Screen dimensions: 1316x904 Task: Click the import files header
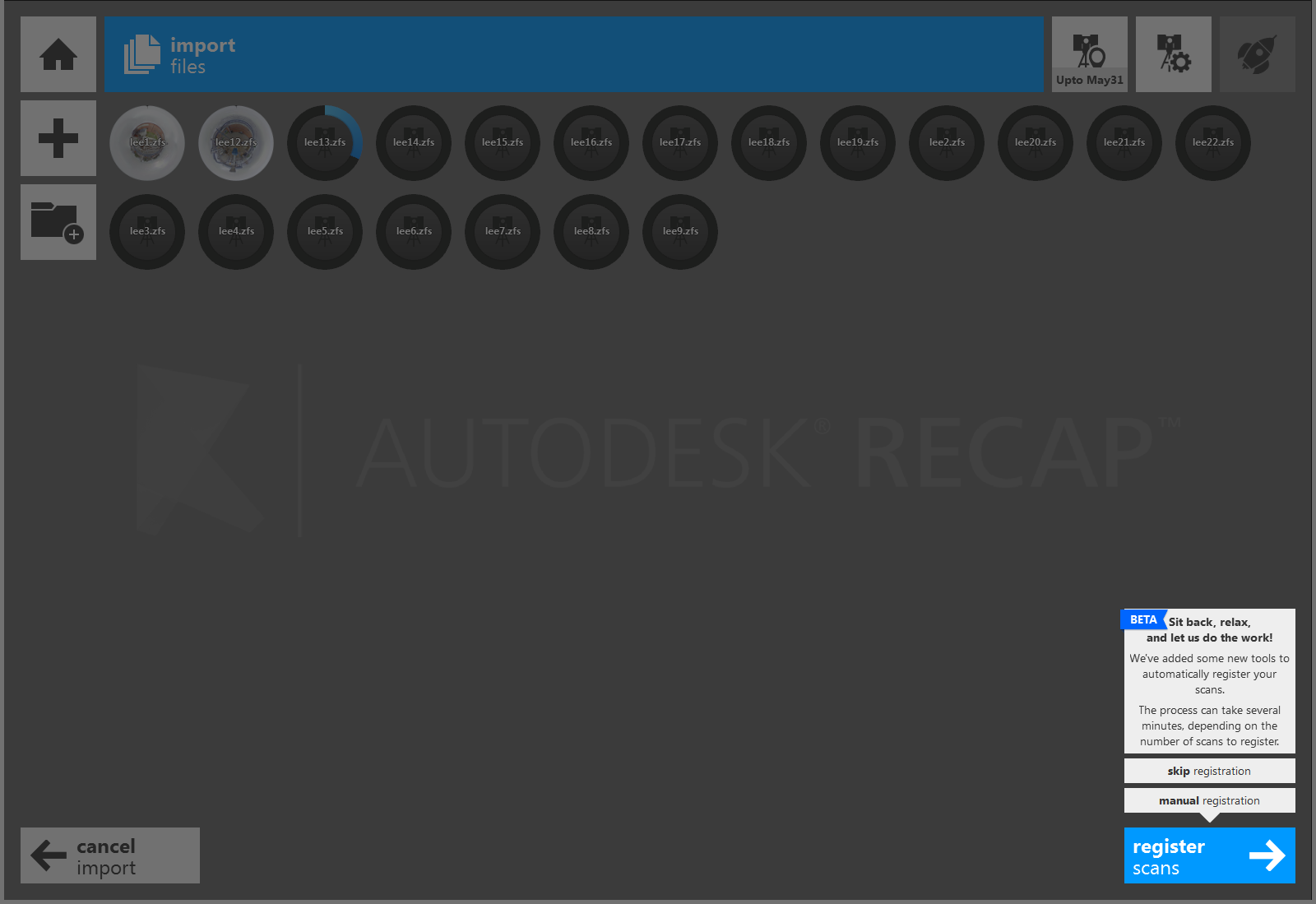coord(574,54)
